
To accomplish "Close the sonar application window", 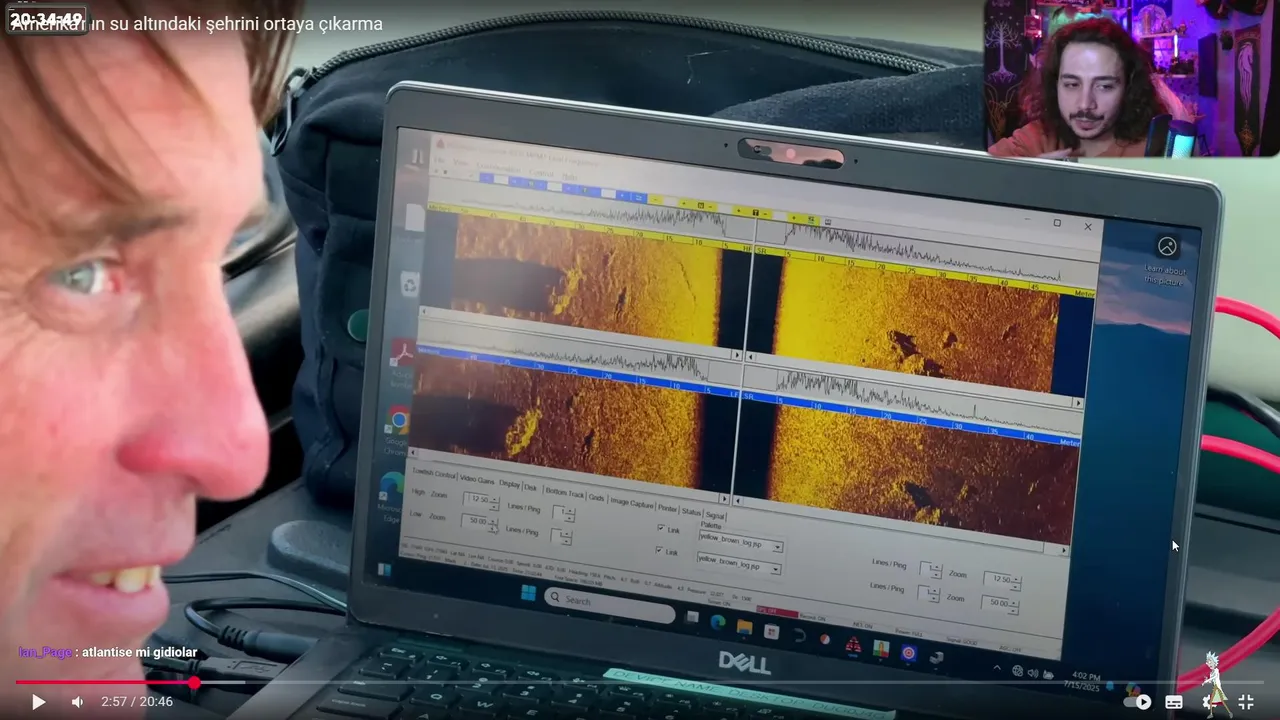I will point(1088,227).
